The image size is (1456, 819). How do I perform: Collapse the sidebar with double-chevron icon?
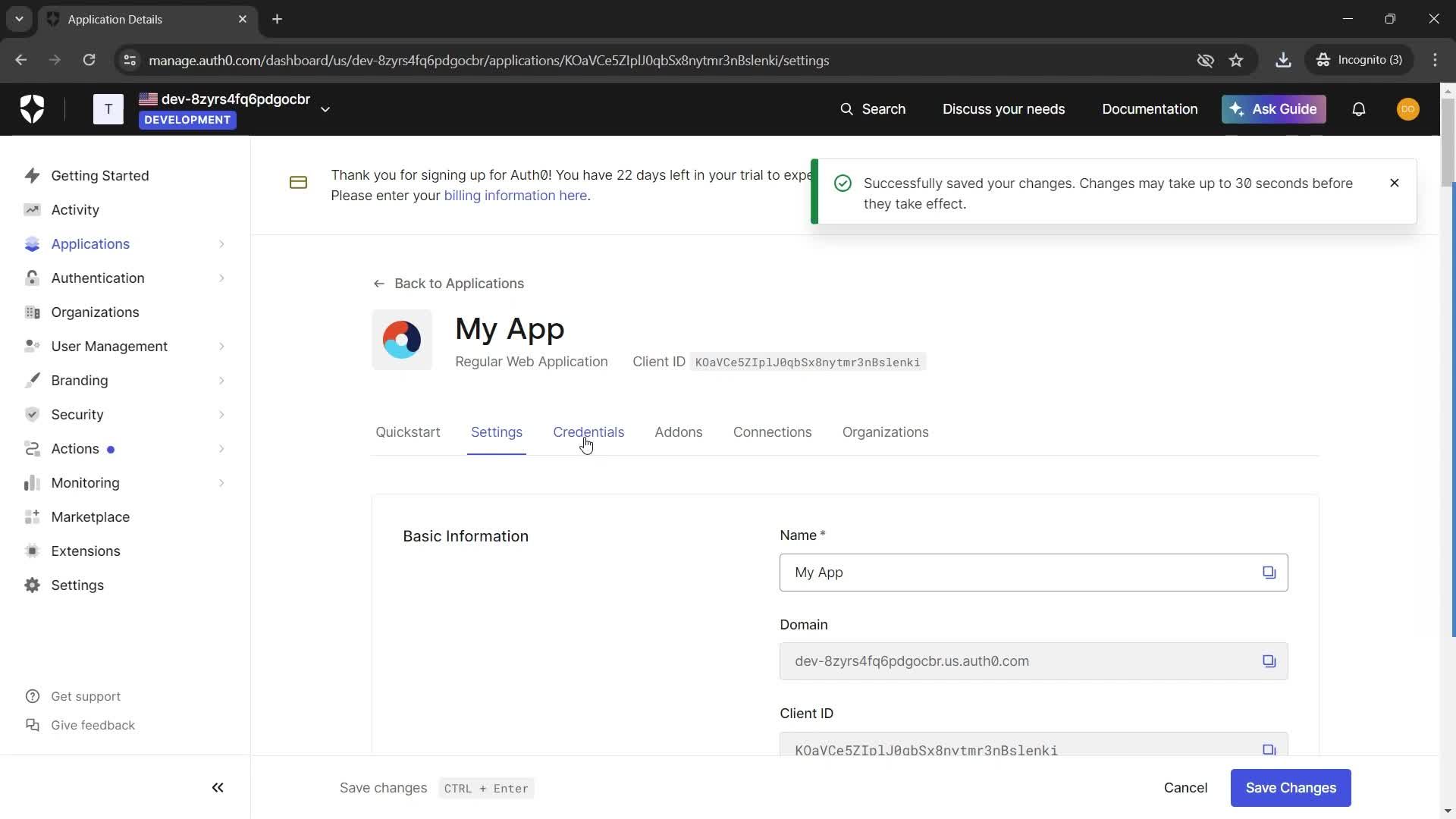click(x=218, y=787)
